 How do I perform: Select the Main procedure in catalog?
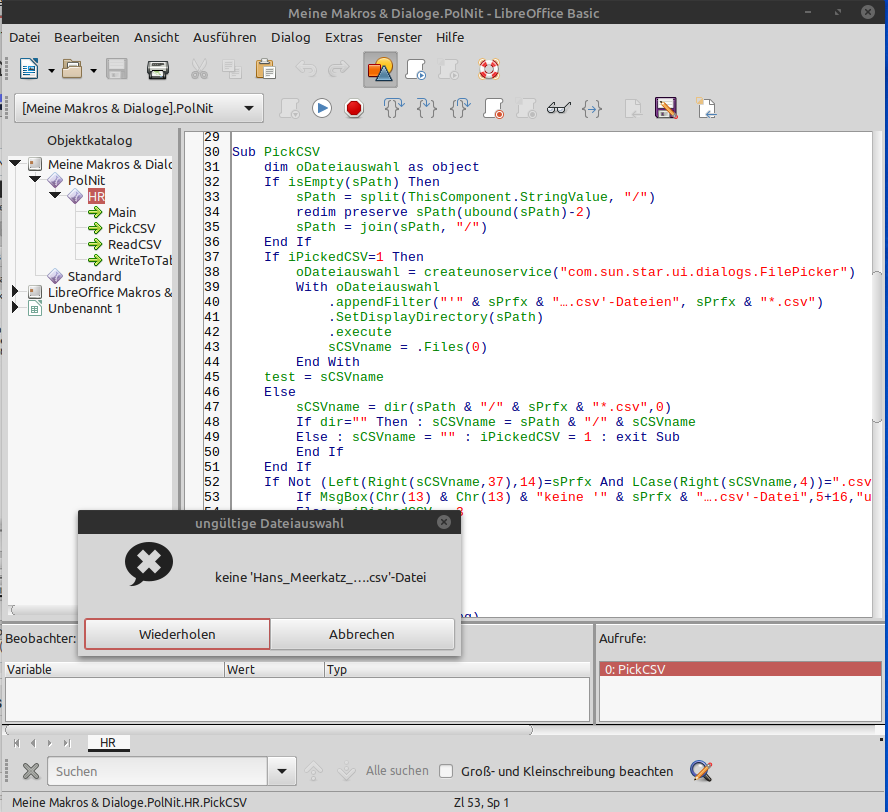(122, 212)
